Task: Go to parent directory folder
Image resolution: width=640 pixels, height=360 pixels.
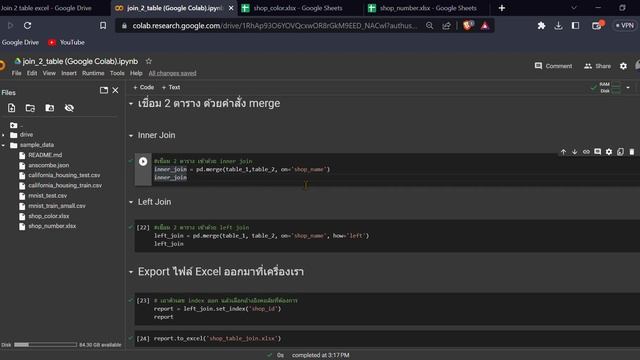Action: click(x=14, y=125)
